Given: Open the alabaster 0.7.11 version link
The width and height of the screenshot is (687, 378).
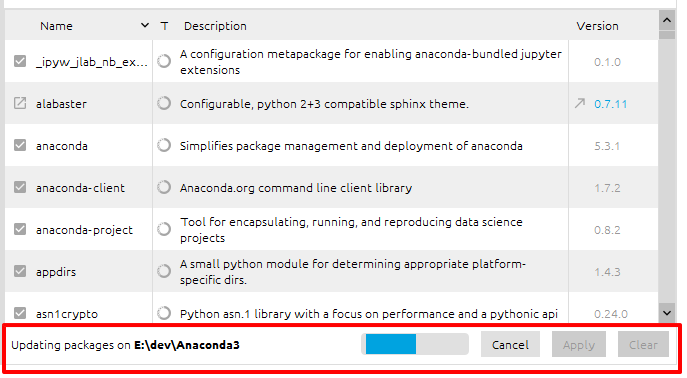Looking at the screenshot, I should click(x=610, y=104).
